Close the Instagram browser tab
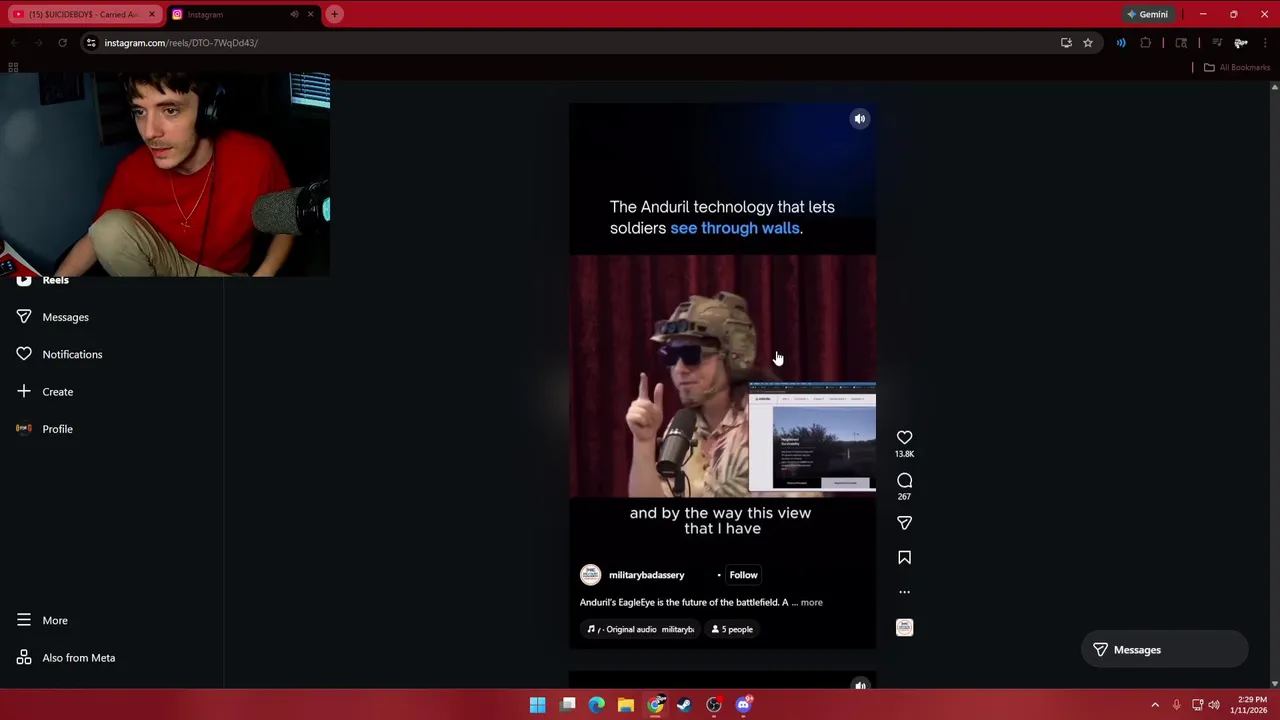Screen dimensions: 1280x720 pos(310,14)
